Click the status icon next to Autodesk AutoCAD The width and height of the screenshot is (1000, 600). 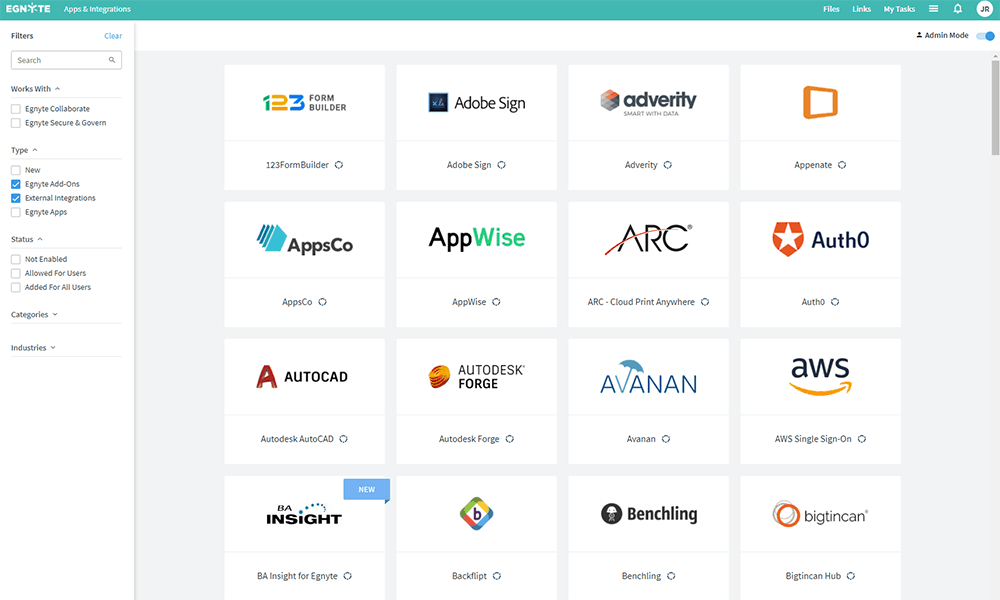[343, 439]
